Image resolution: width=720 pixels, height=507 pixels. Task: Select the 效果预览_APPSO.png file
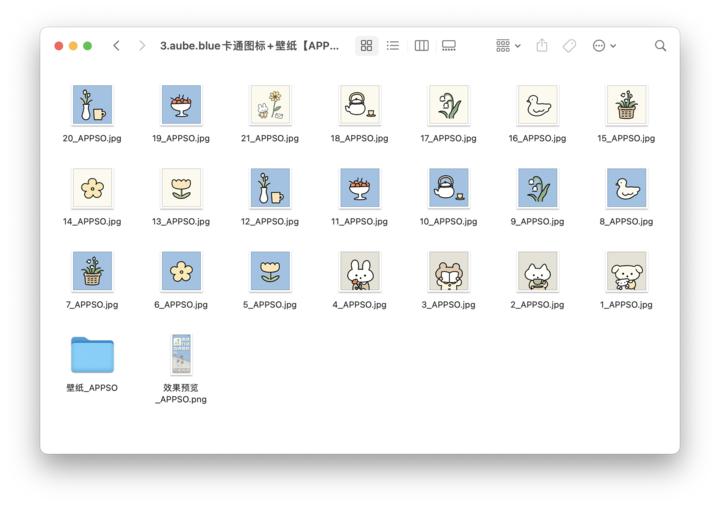tap(181, 355)
